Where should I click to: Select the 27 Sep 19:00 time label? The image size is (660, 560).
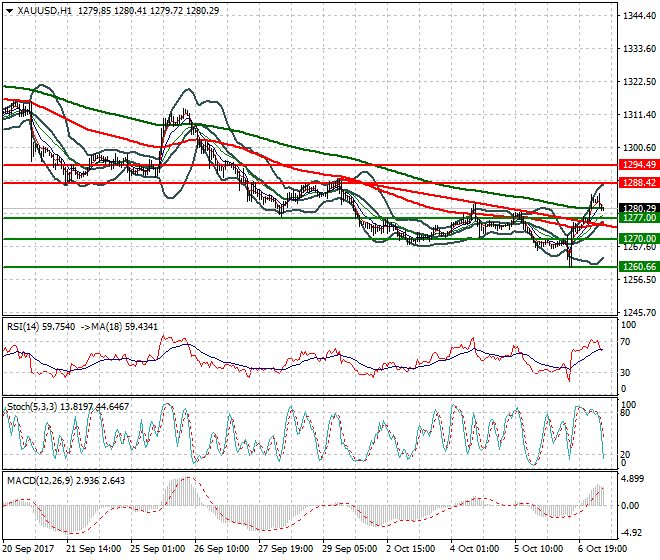(286, 549)
